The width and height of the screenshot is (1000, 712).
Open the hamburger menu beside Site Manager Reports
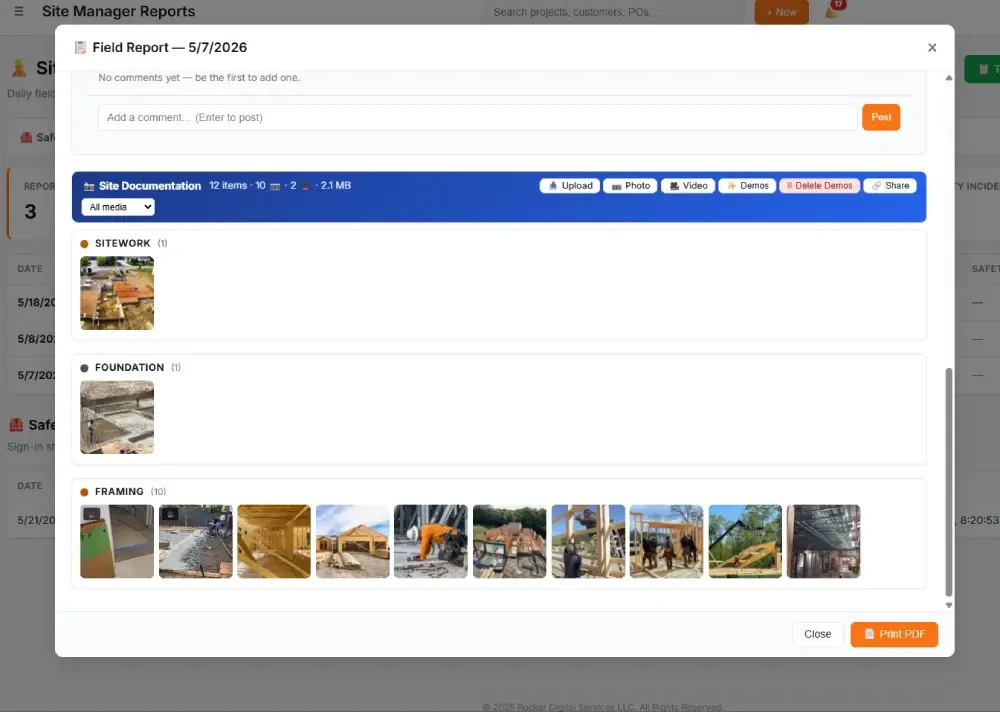18,11
